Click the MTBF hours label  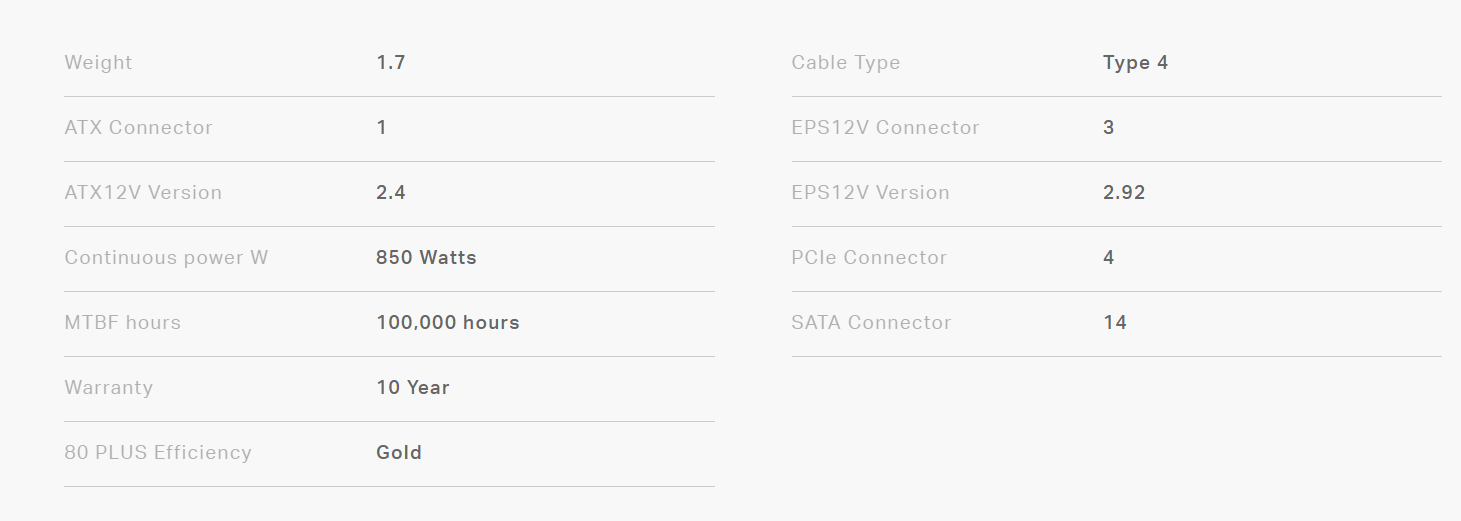(x=122, y=323)
